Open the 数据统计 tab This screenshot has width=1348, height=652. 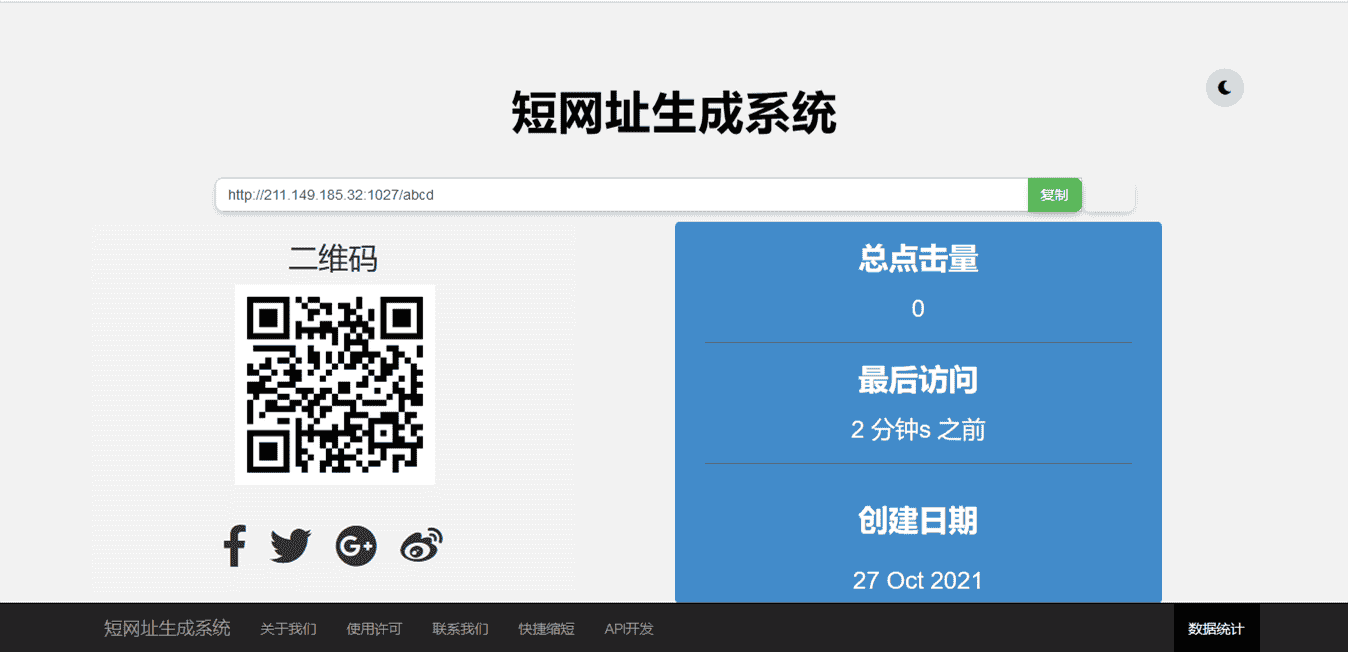pos(1216,628)
